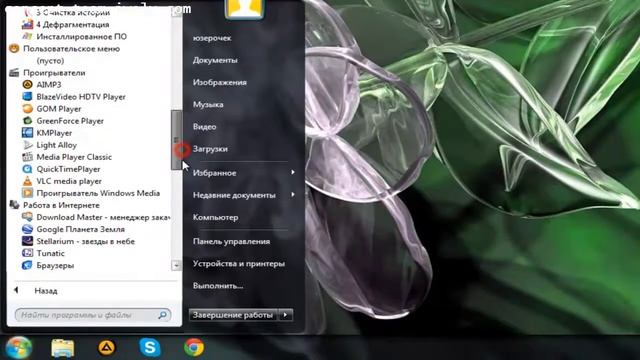Open the Избранное menu item
Viewport: 640px width, 360px height.
pos(215,173)
